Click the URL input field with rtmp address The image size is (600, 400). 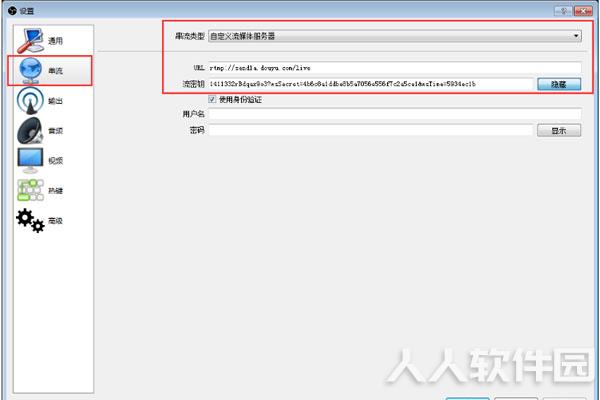(395, 68)
